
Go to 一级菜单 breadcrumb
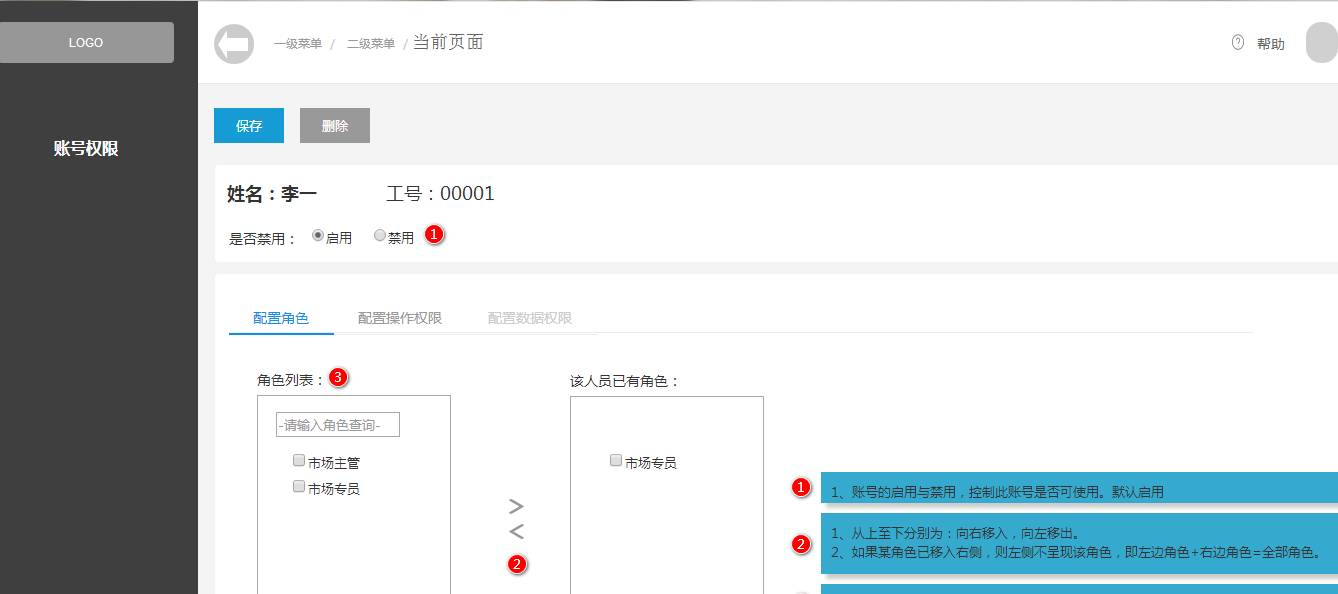click(298, 44)
